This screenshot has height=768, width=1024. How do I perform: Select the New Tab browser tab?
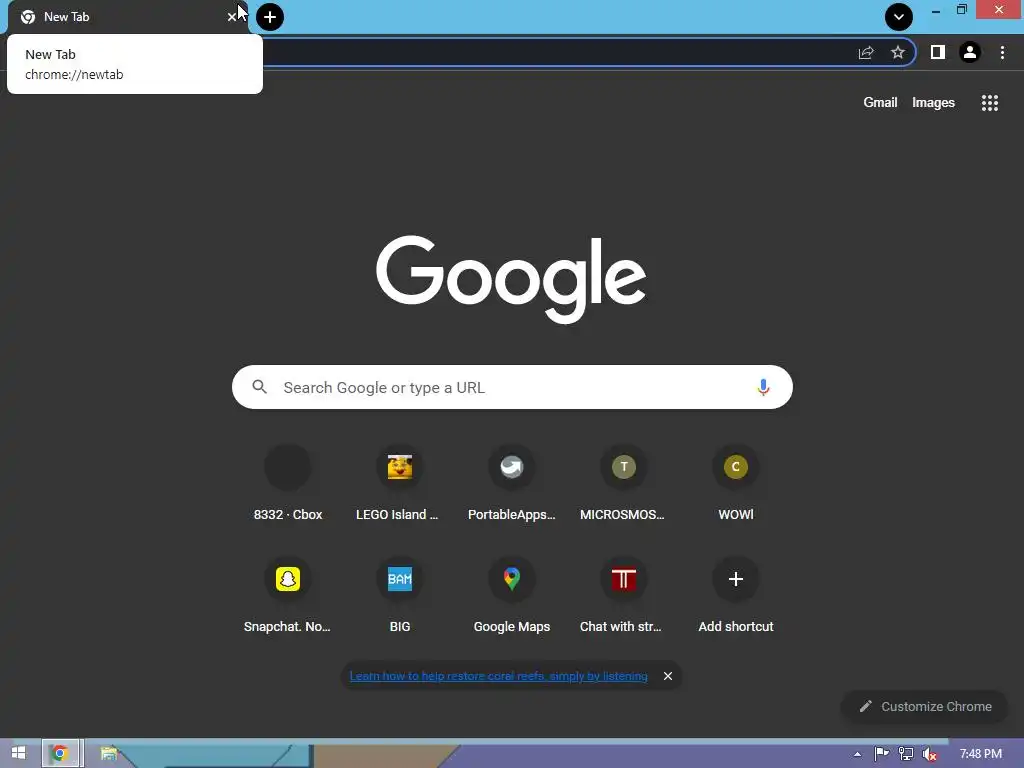click(127, 17)
